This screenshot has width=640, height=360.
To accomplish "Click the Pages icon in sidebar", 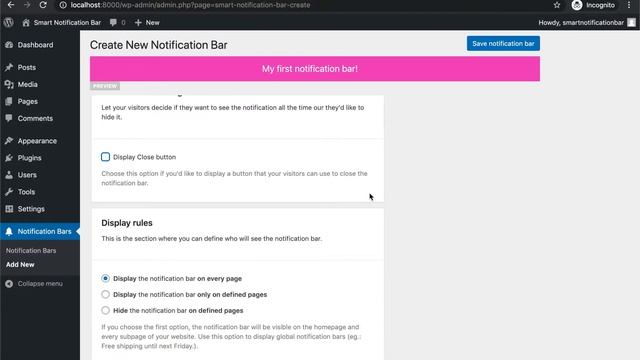I will coord(9,101).
